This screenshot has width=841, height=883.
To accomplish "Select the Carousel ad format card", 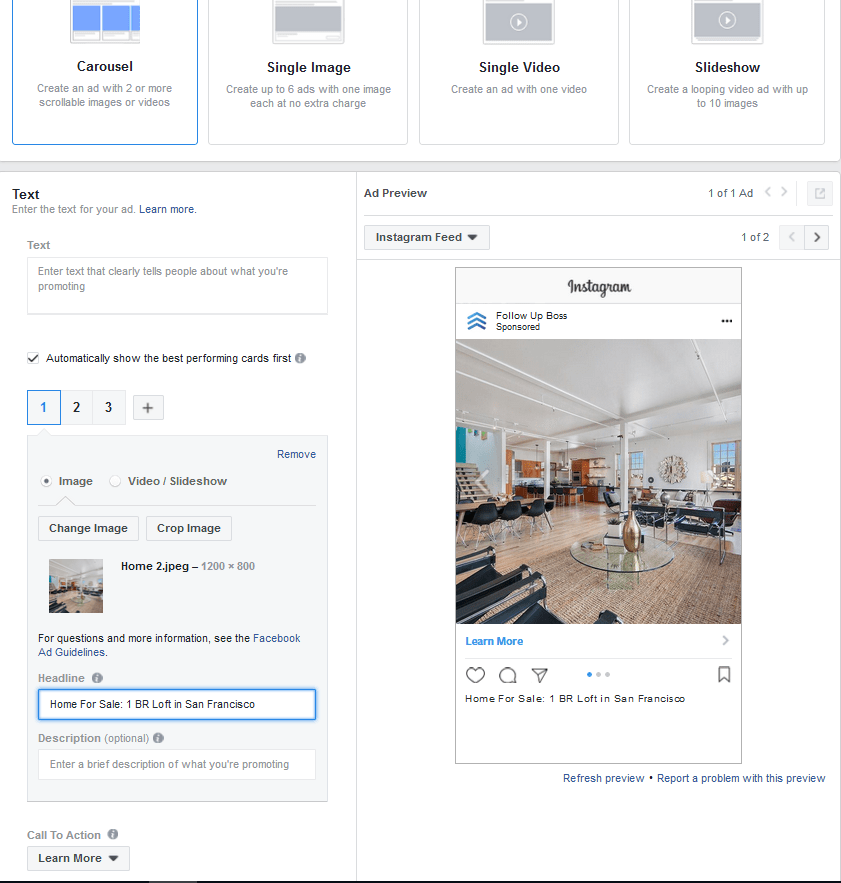I will [105, 72].
